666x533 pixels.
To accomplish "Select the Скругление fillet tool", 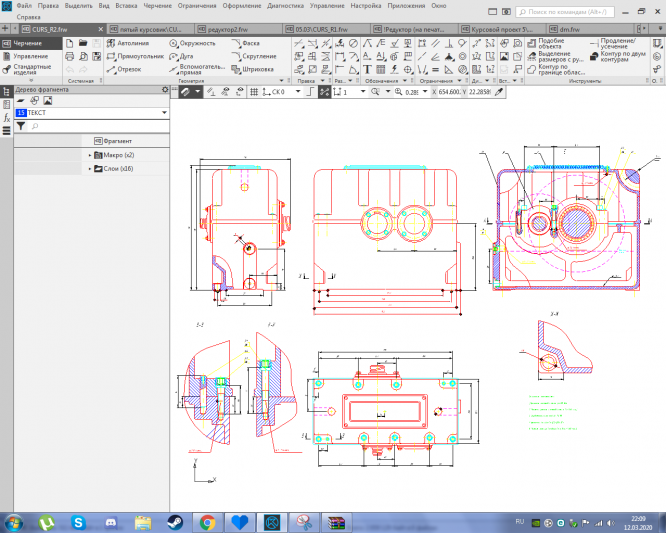I will (x=257, y=57).
